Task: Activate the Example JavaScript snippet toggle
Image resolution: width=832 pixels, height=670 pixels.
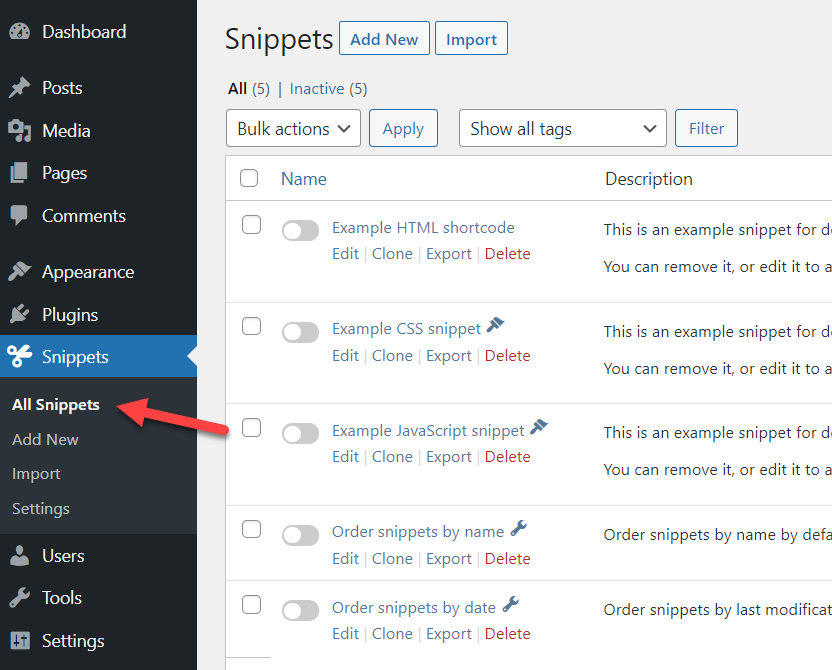Action: point(300,434)
